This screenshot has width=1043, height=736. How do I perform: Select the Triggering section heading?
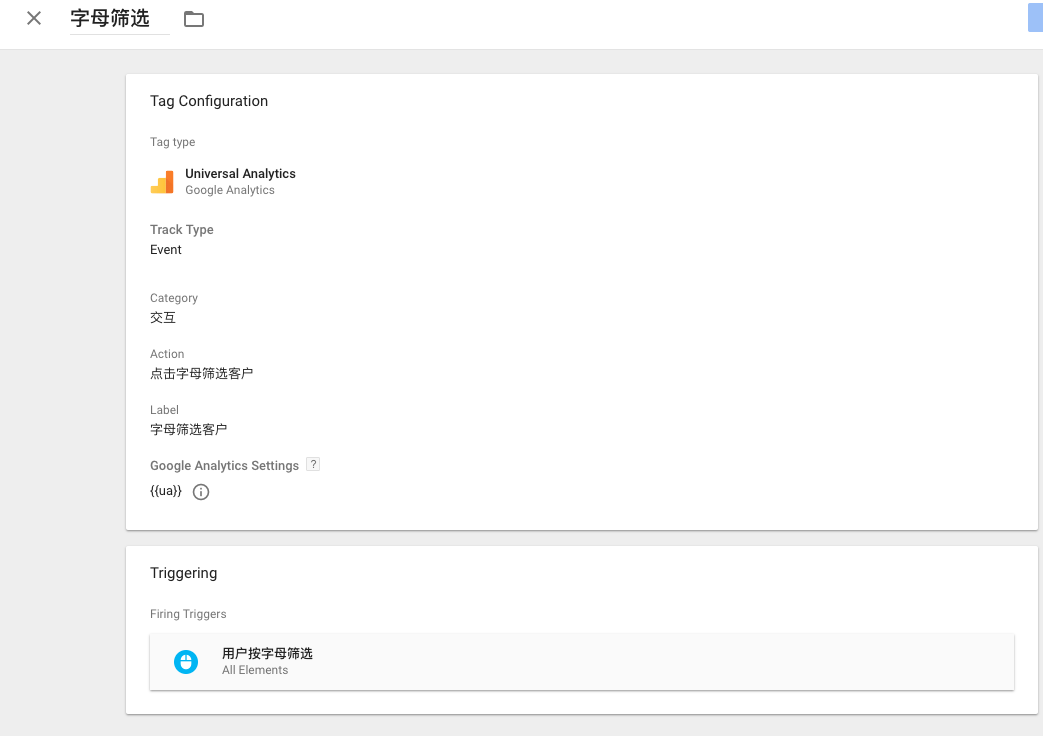click(184, 573)
